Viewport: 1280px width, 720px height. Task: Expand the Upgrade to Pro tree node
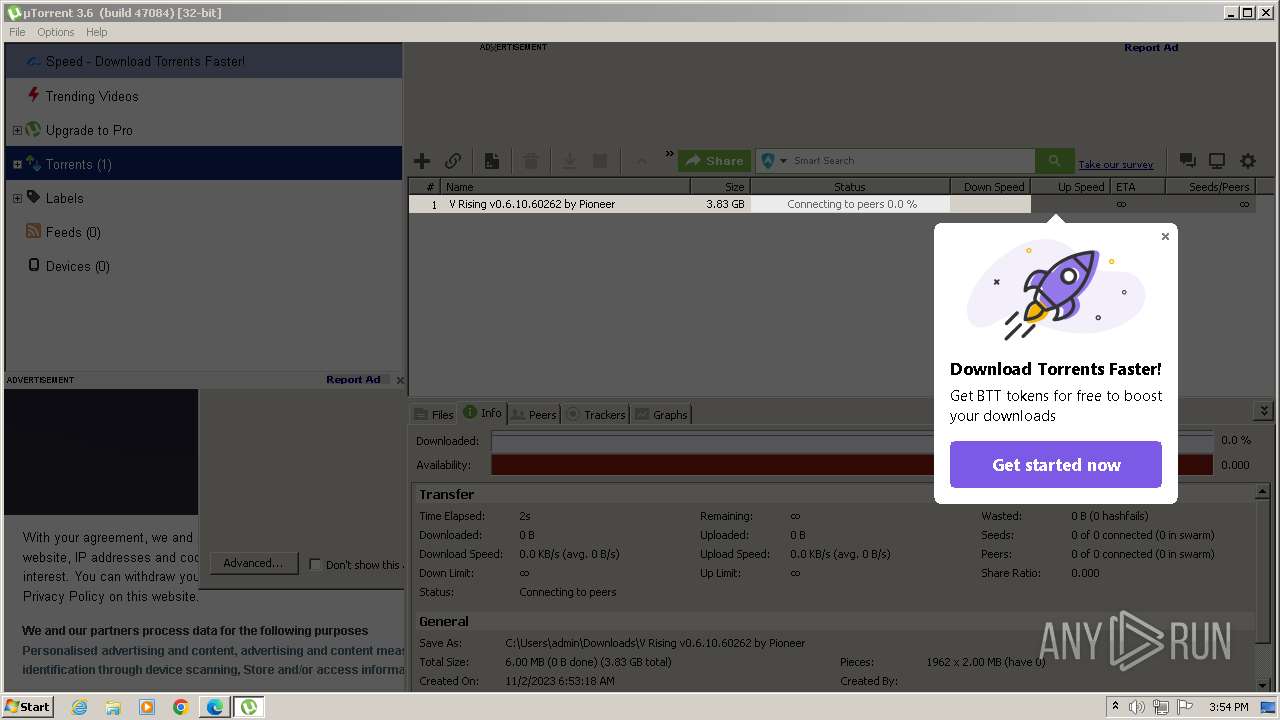pos(17,131)
